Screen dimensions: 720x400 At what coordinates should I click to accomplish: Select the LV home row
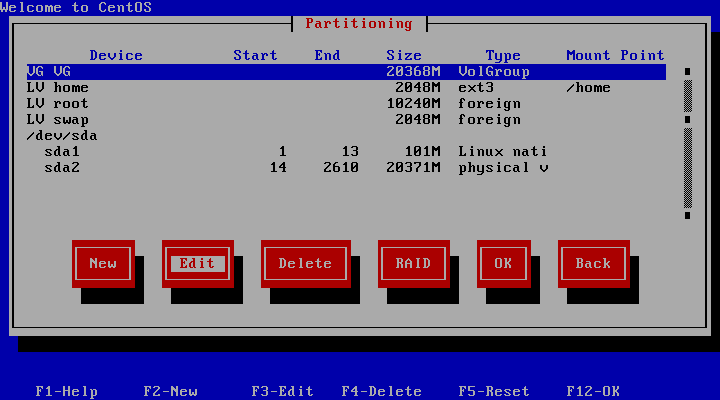click(346, 88)
